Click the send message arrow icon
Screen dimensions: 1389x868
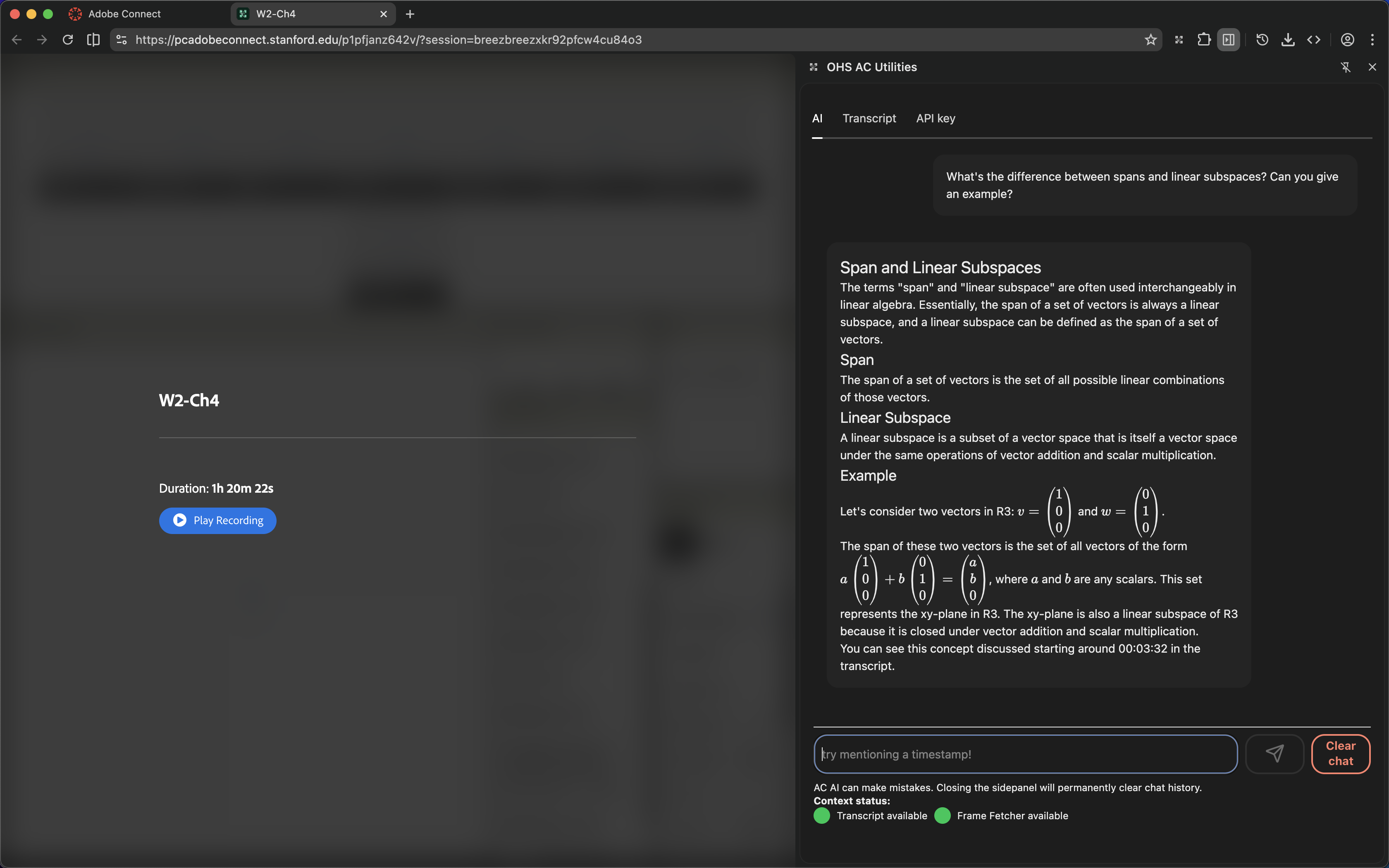1274,753
